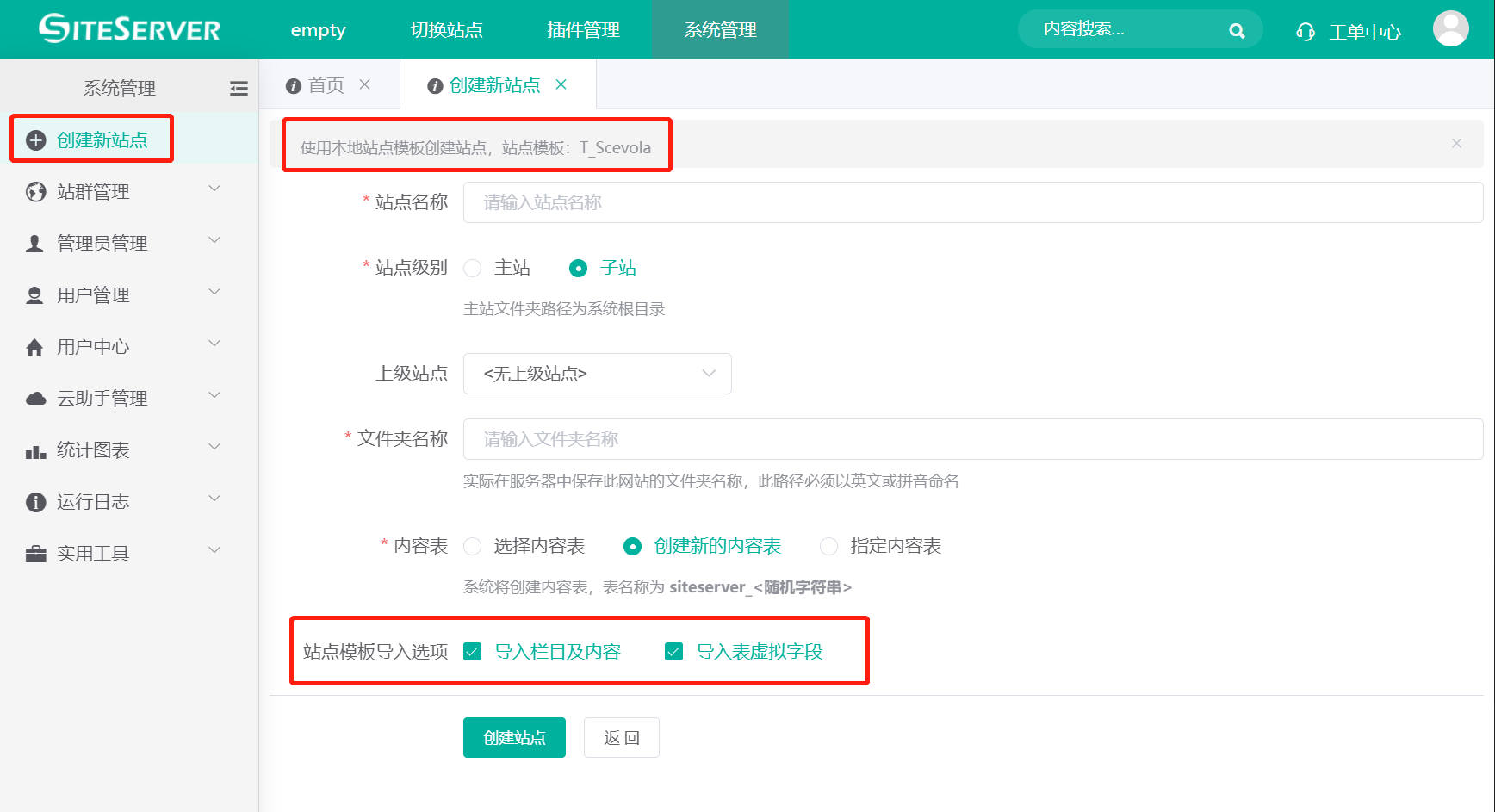Uncheck 导入栏目及内容
The image size is (1495, 812).
(472, 652)
